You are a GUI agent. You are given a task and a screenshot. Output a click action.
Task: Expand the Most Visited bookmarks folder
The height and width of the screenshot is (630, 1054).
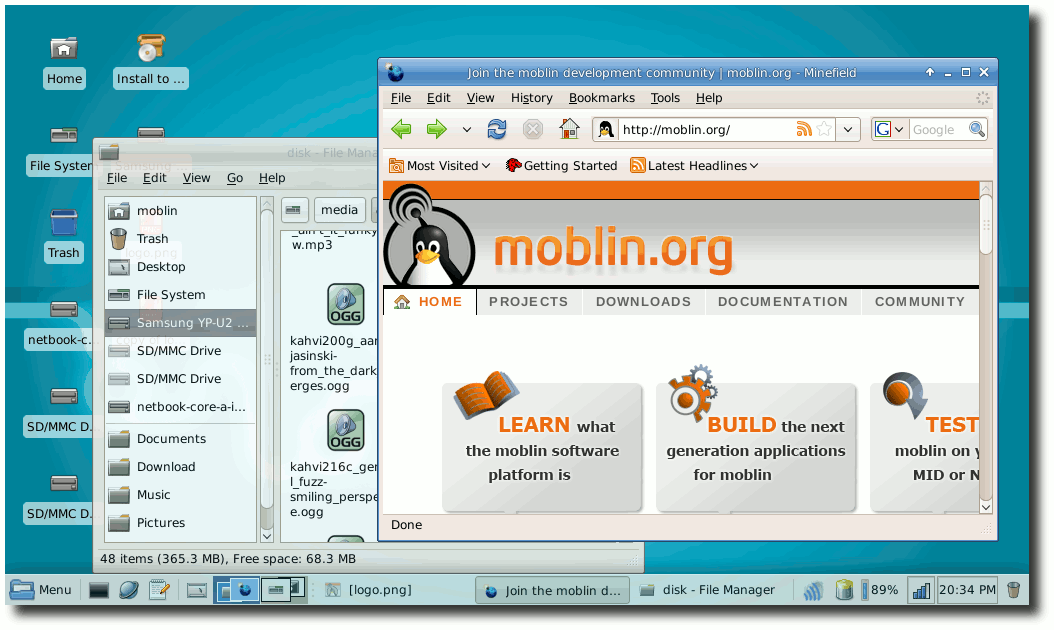point(440,165)
